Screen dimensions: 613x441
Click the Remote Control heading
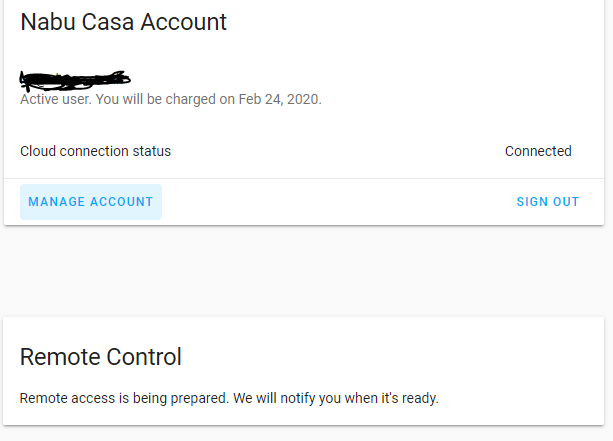pos(101,356)
